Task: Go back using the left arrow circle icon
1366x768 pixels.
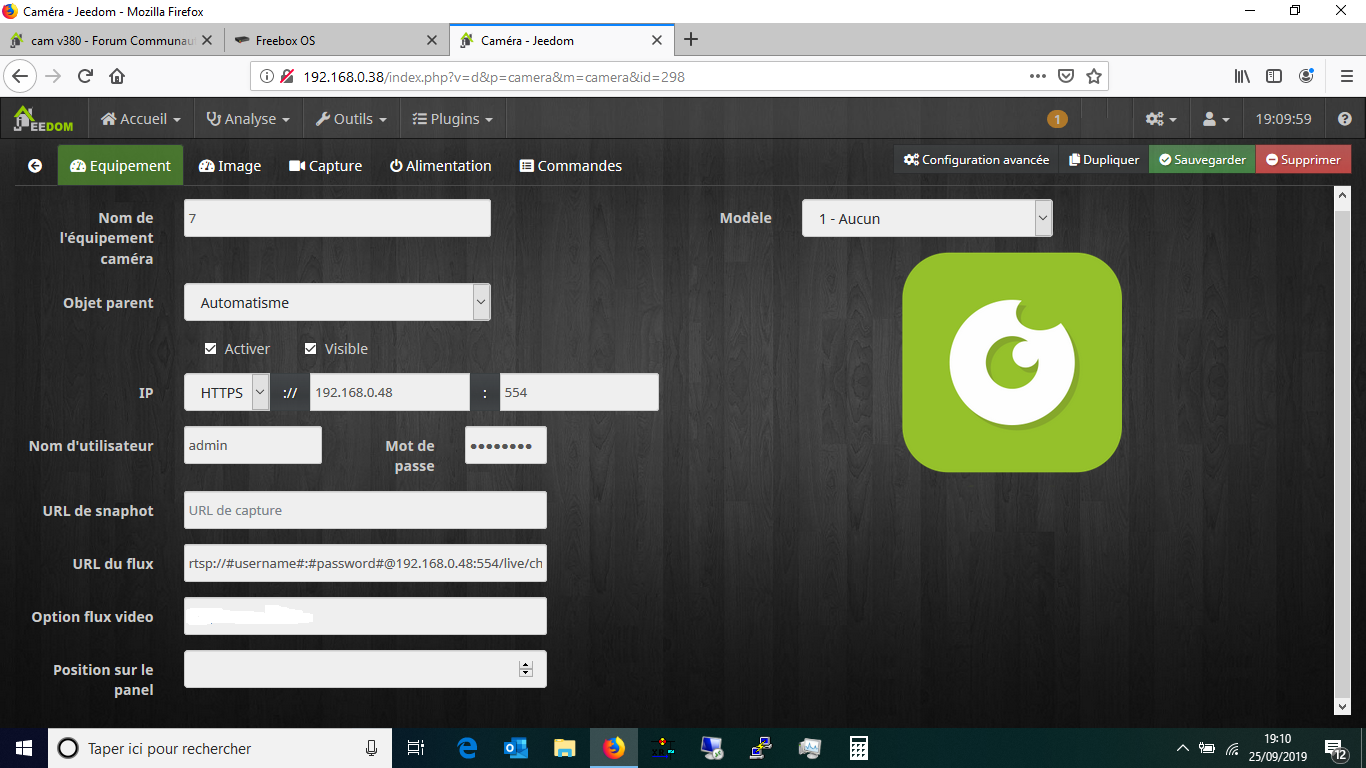Action: click(35, 166)
